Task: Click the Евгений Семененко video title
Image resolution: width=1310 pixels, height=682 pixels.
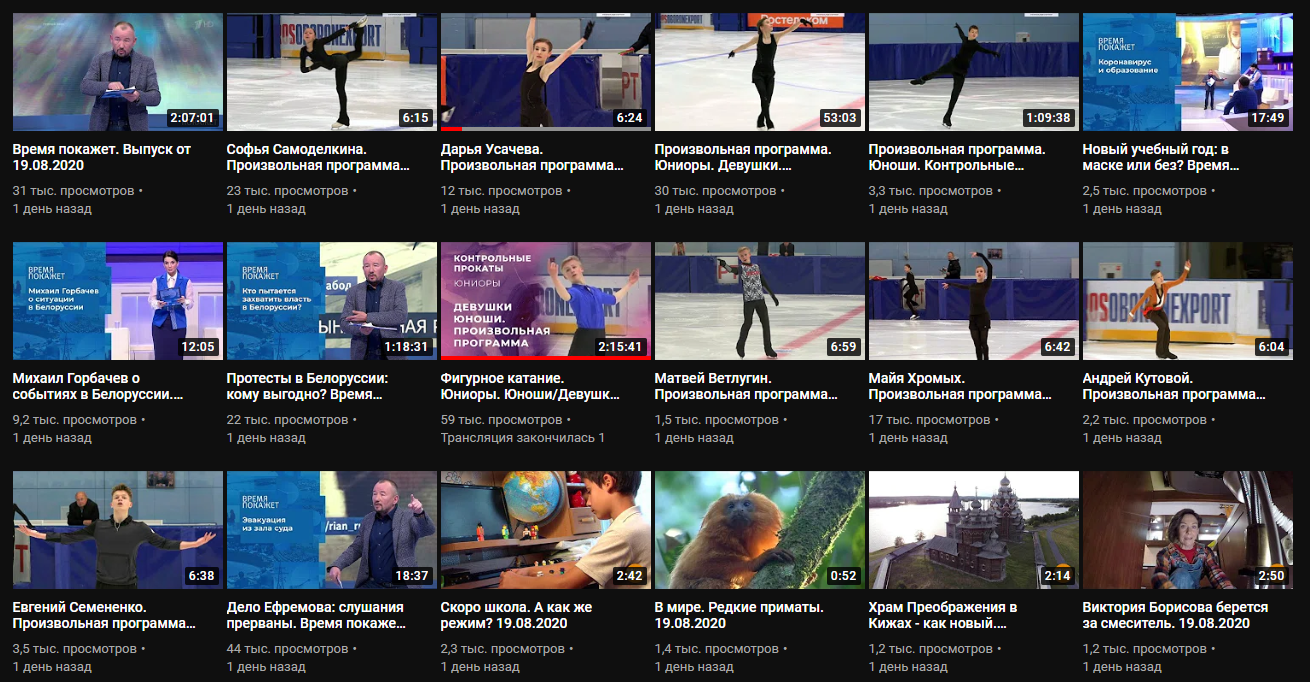Action: [104, 615]
